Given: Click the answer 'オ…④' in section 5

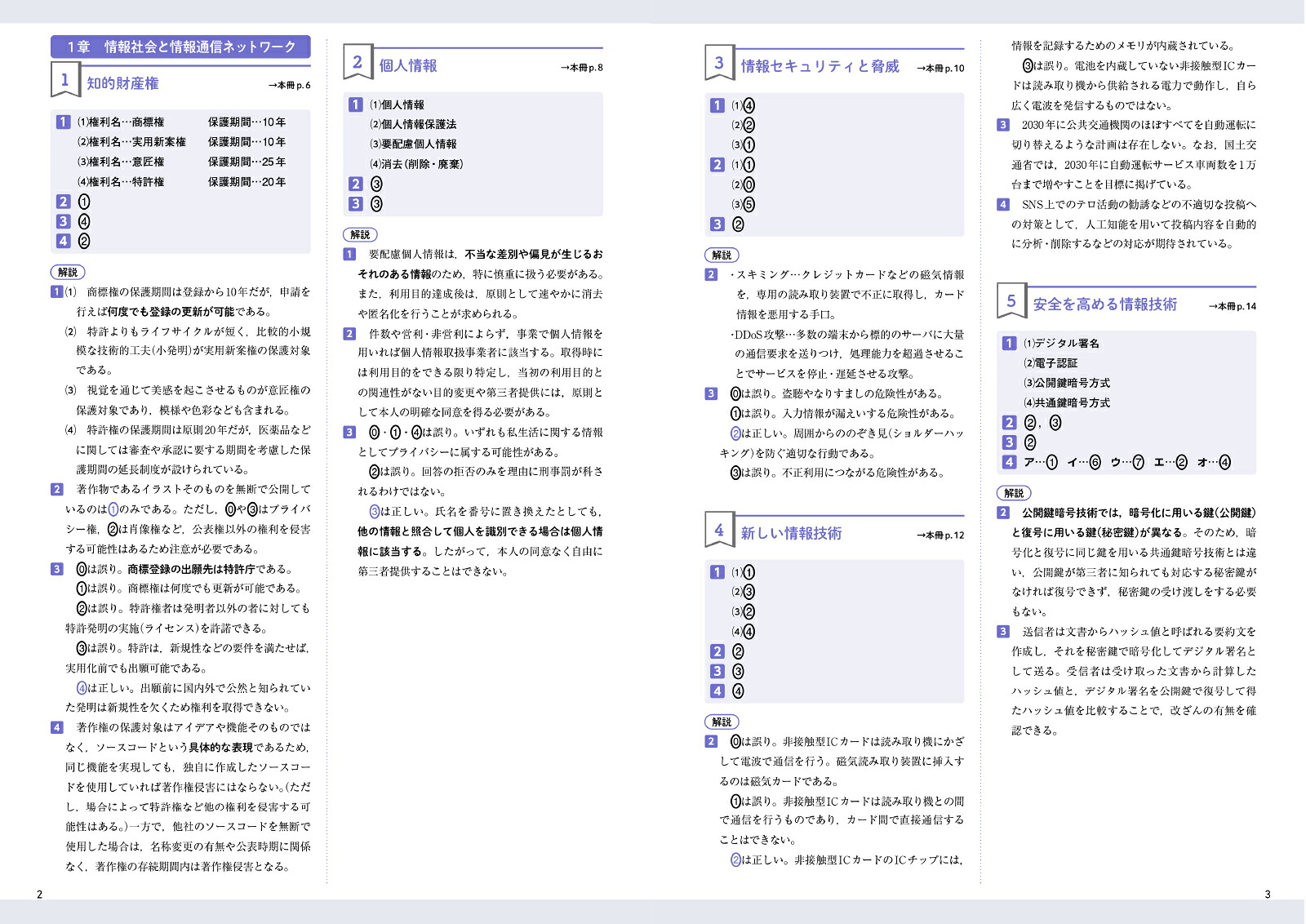Looking at the screenshot, I should [x=1214, y=463].
